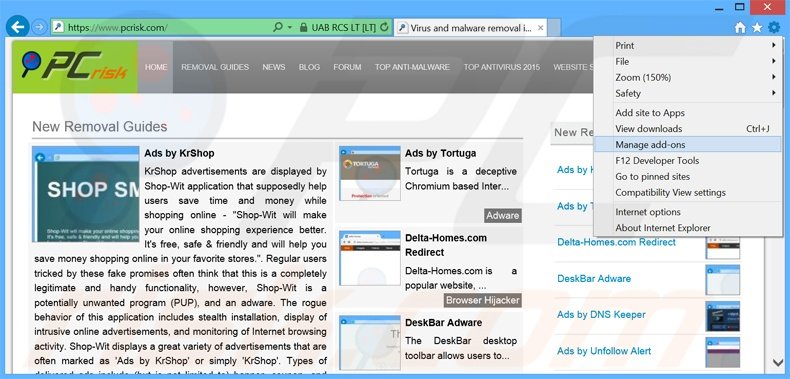
Task: Expand the Print submenu
Action: click(x=688, y=45)
